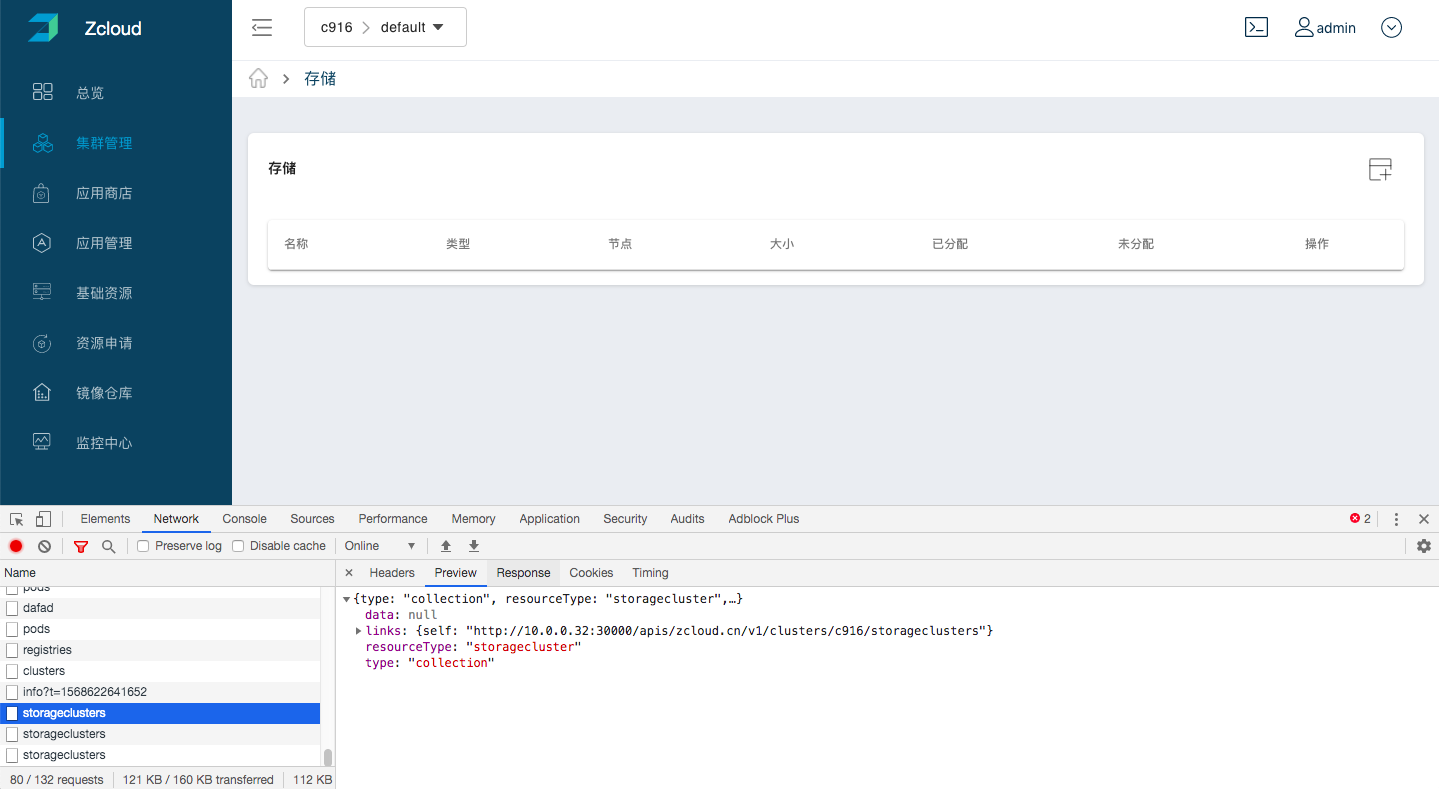Switch to Adblock Plus DevTools tab
1439x789 pixels.
pyautogui.click(x=763, y=519)
